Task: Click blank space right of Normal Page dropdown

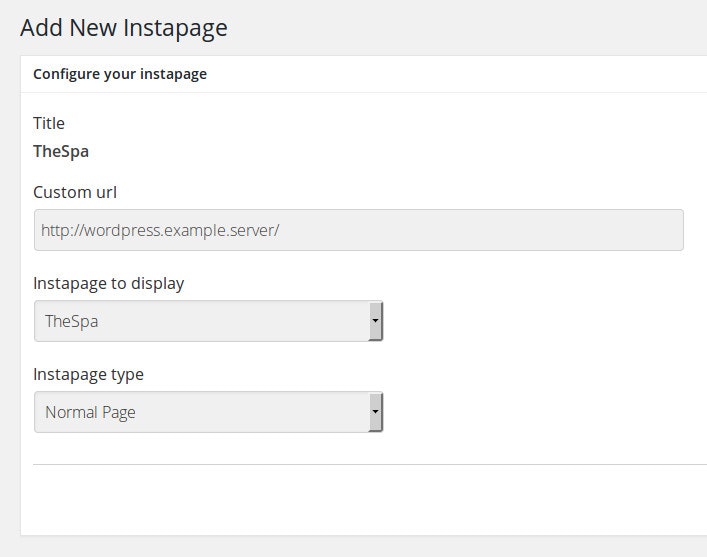Action: (x=540, y=411)
